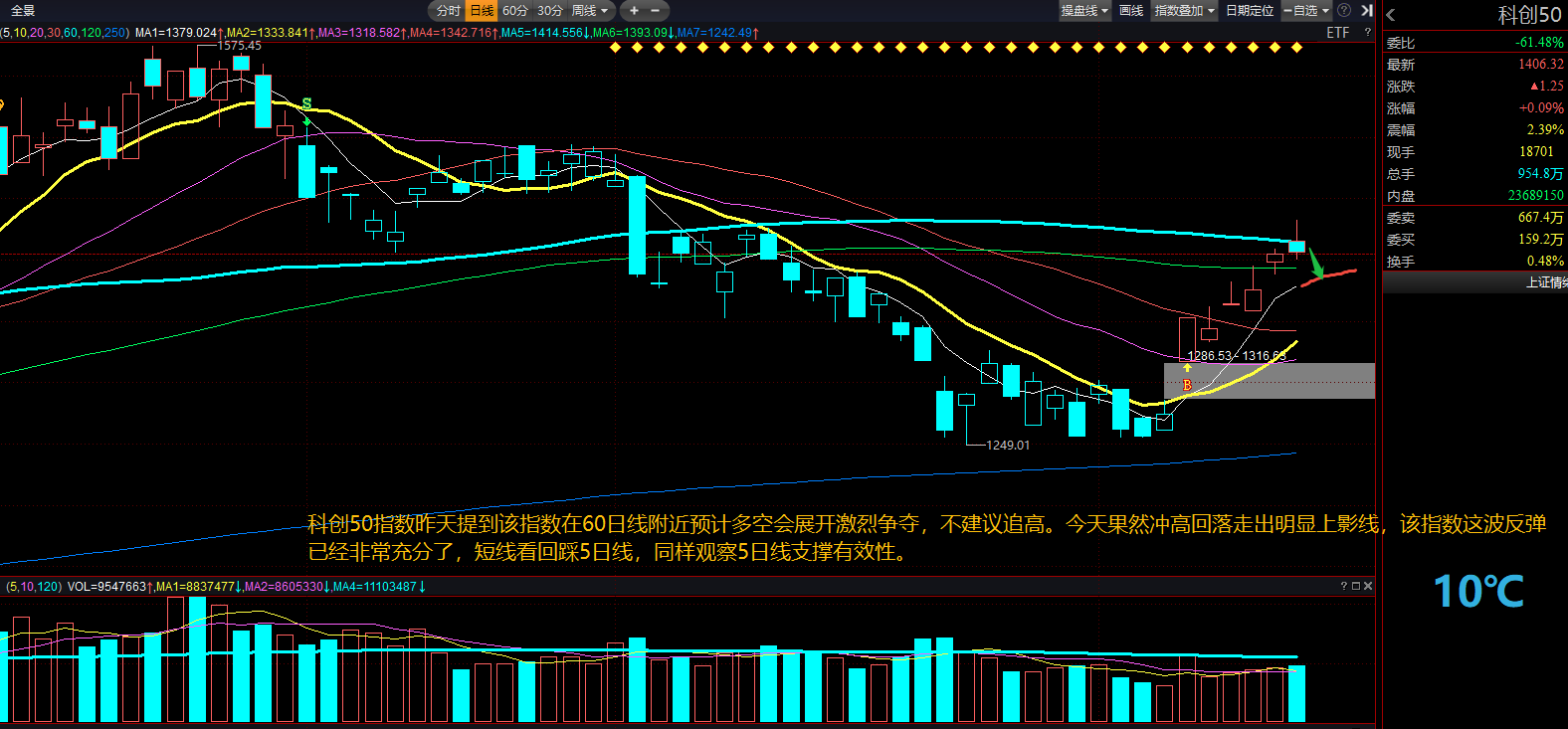The image size is (1568, 729).
Task: Click the S sell signal marker on chart
Action: (306, 104)
